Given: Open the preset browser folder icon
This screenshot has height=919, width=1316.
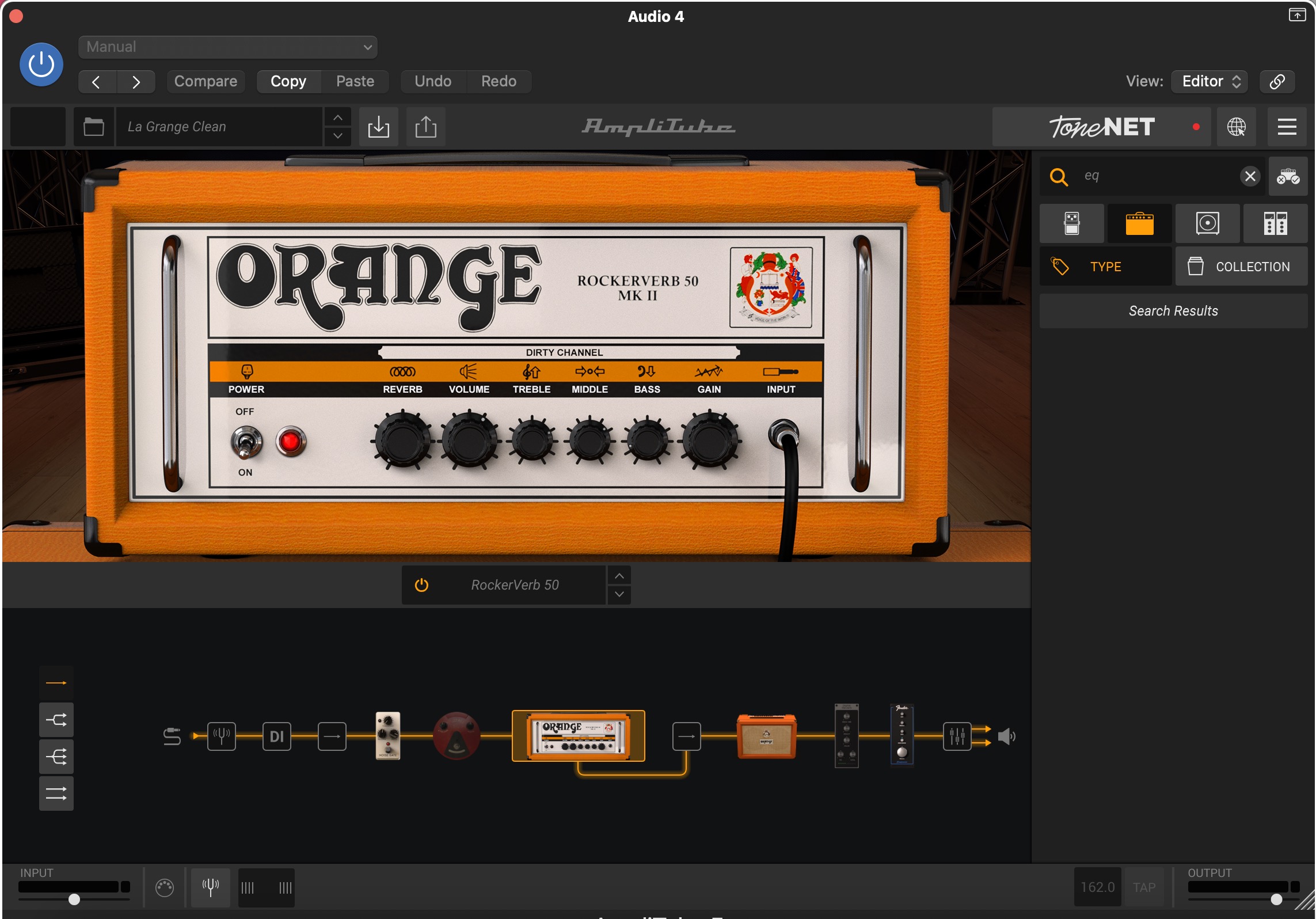Looking at the screenshot, I should pos(93,127).
